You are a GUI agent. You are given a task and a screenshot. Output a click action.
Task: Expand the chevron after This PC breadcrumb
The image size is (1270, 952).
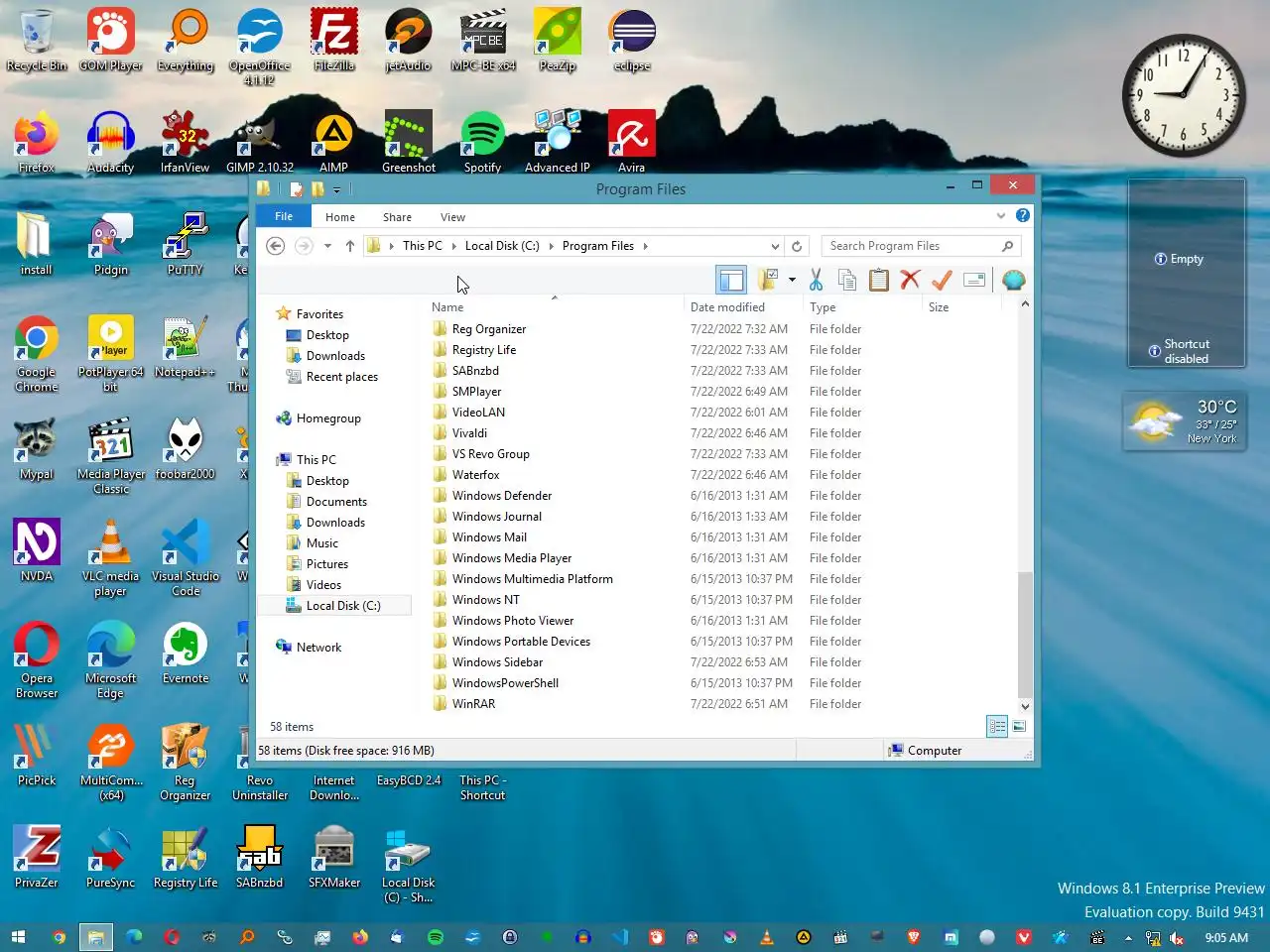tap(454, 246)
